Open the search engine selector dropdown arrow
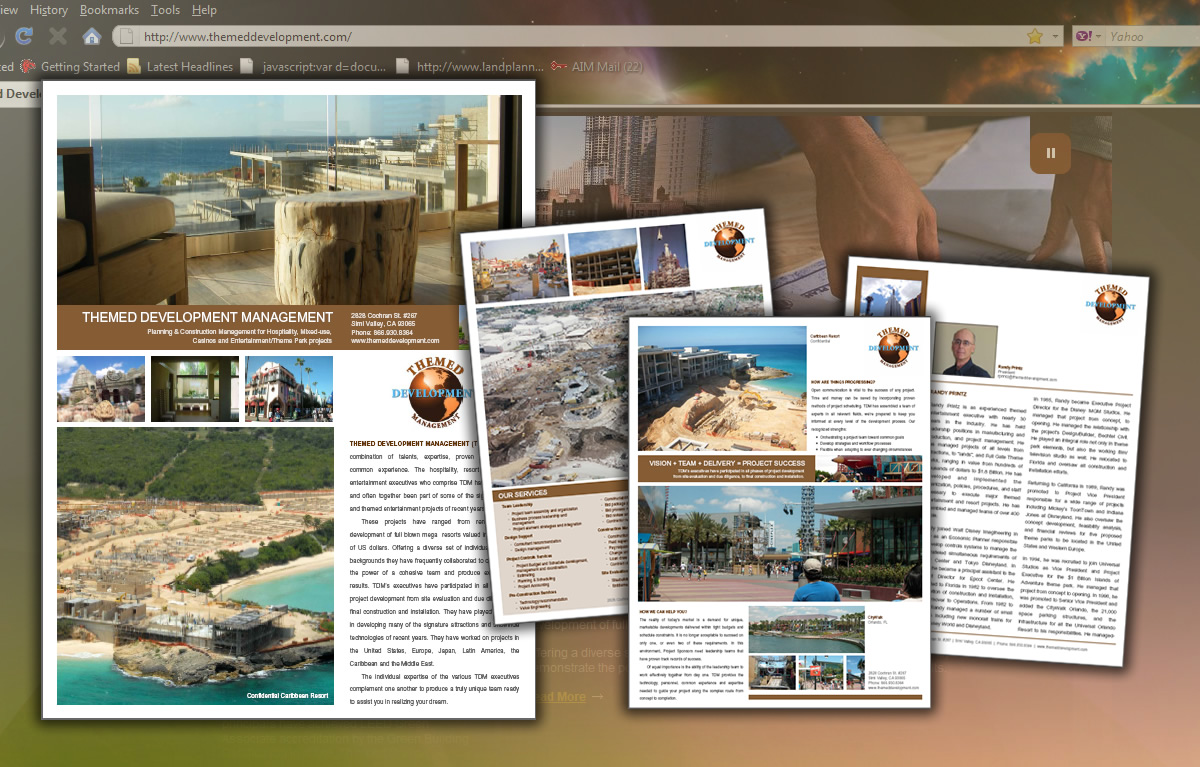The image size is (1200, 767). coord(1099,37)
